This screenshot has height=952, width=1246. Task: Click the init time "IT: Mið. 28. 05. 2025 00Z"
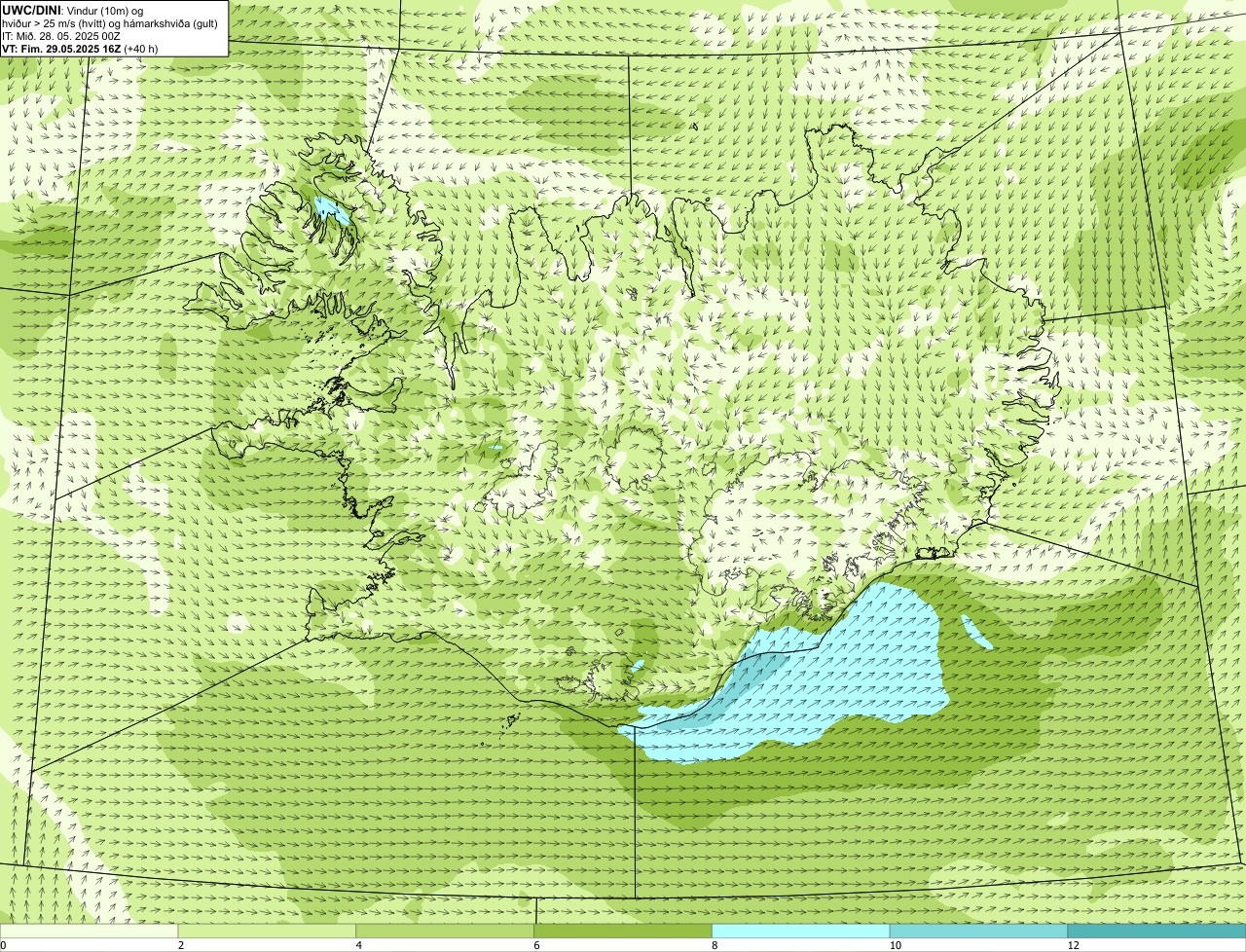point(61,35)
